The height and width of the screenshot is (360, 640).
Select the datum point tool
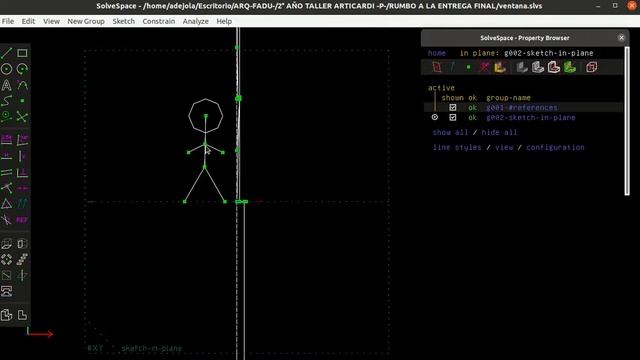coord(22,101)
